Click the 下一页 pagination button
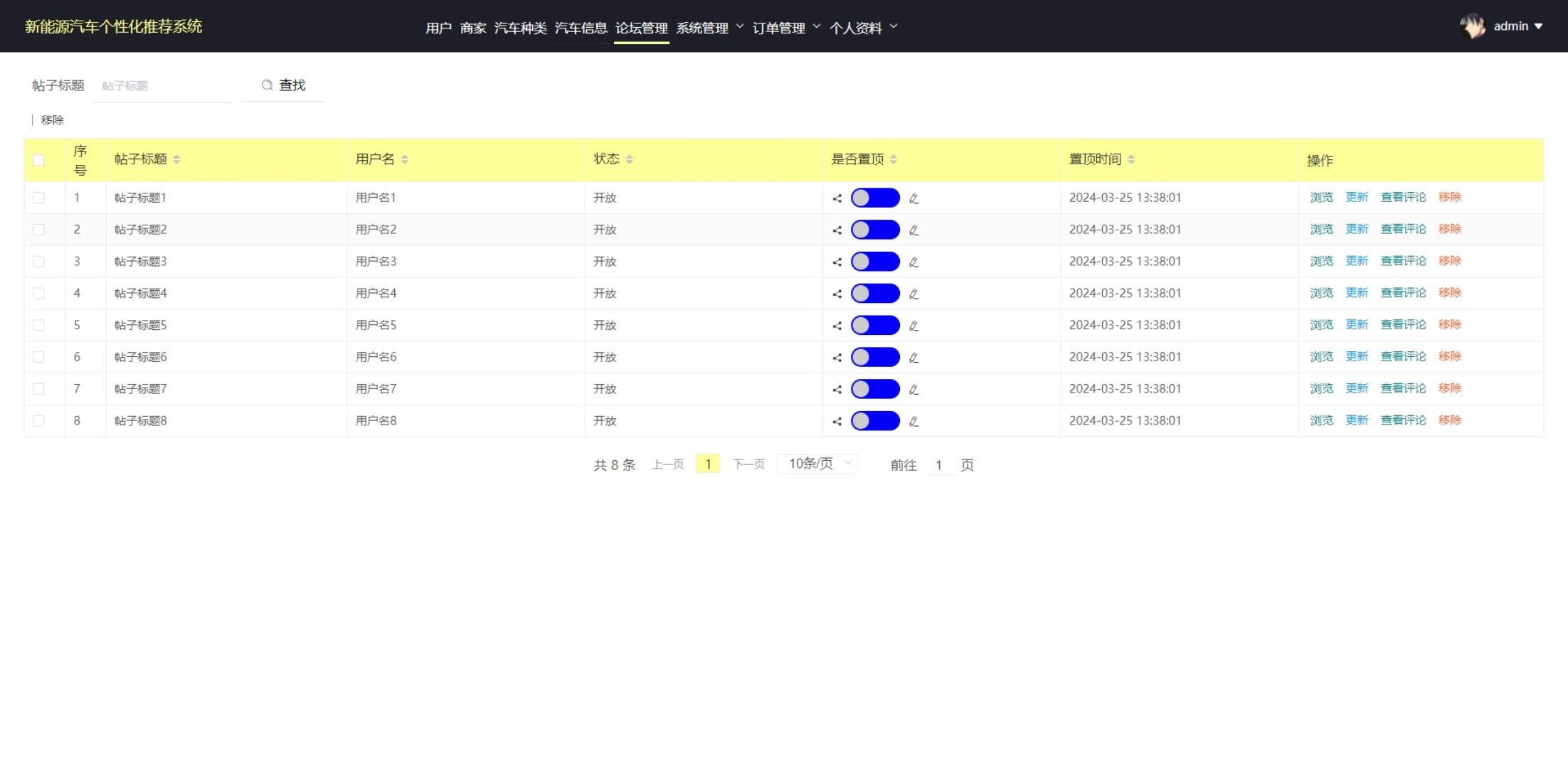Viewport: 1568px width, 768px height. 749,464
